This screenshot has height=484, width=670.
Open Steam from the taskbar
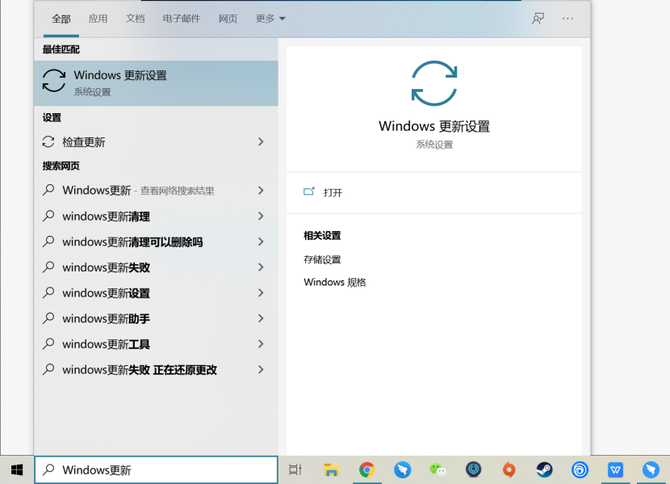tap(544, 470)
